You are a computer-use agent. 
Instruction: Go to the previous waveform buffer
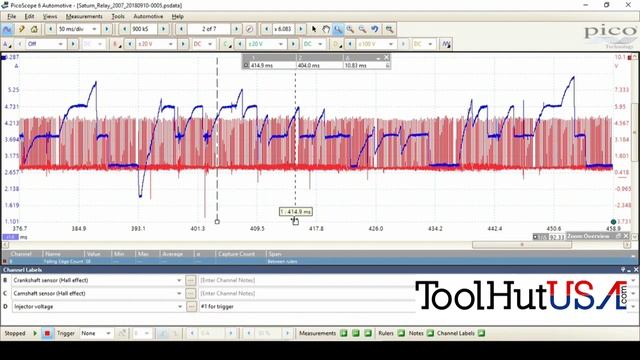pos(181,29)
